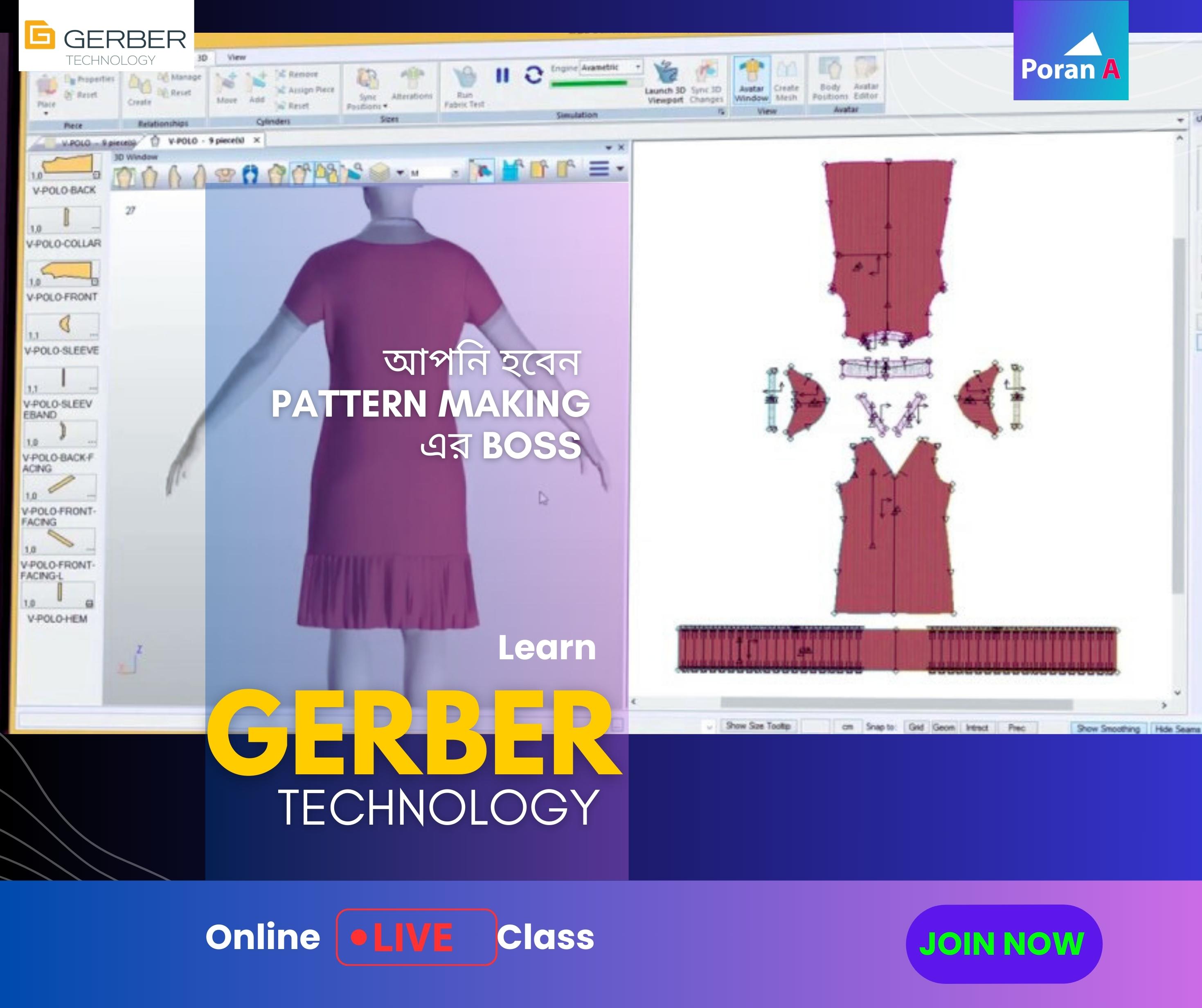Toggle Show Smoothing

tap(1108, 728)
